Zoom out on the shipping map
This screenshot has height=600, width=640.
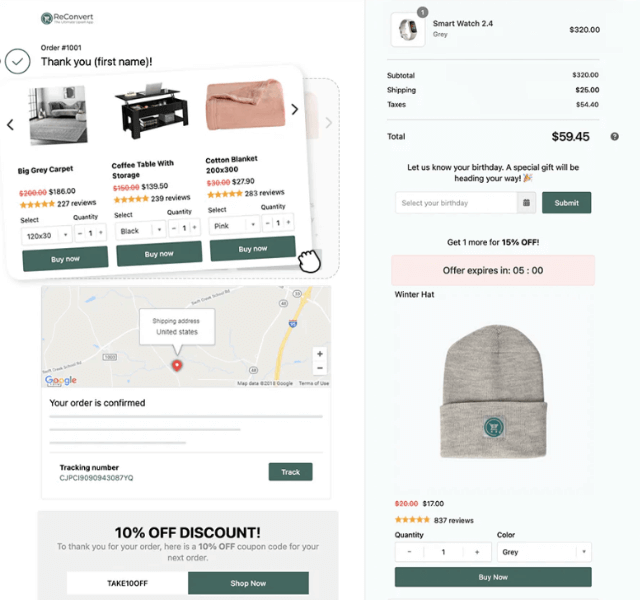tap(320, 368)
